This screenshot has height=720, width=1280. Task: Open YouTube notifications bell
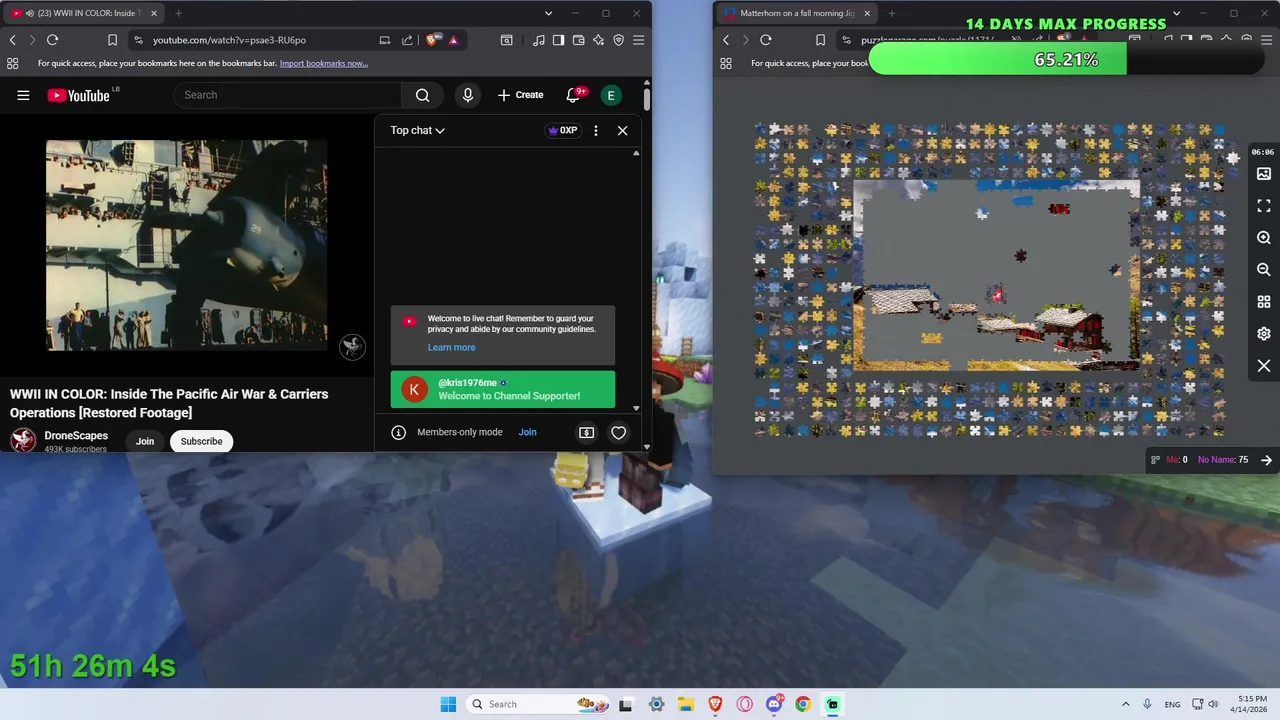click(x=573, y=95)
